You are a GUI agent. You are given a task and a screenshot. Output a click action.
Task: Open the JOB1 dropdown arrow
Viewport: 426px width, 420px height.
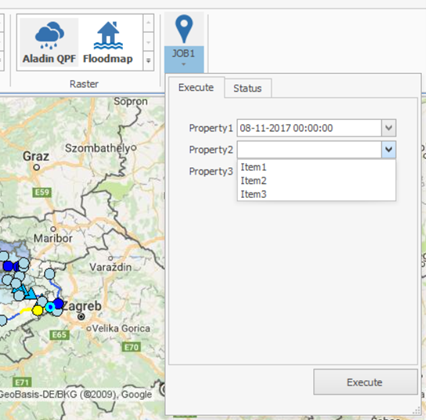click(x=184, y=64)
